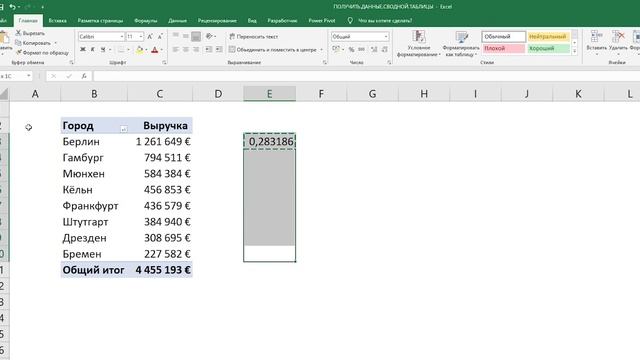Open the number format Общий dropdown
The width and height of the screenshot is (640, 360).
coord(386,37)
